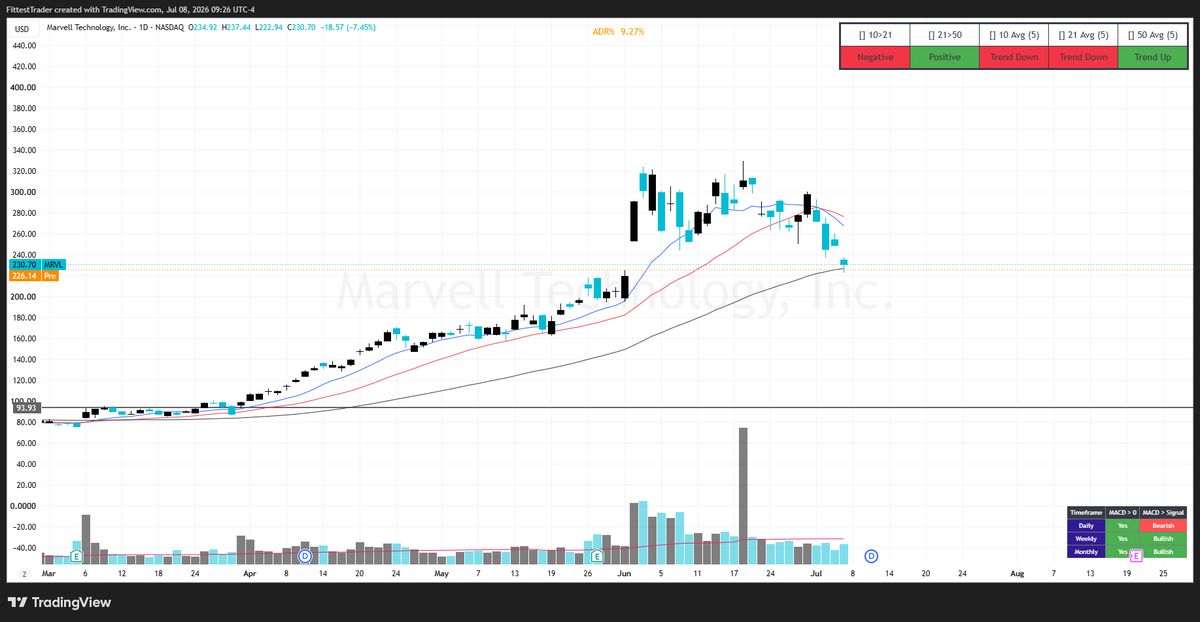Click the 'Yes' cell in Daily row
This screenshot has height=622, width=1200.
[x=1124, y=525]
